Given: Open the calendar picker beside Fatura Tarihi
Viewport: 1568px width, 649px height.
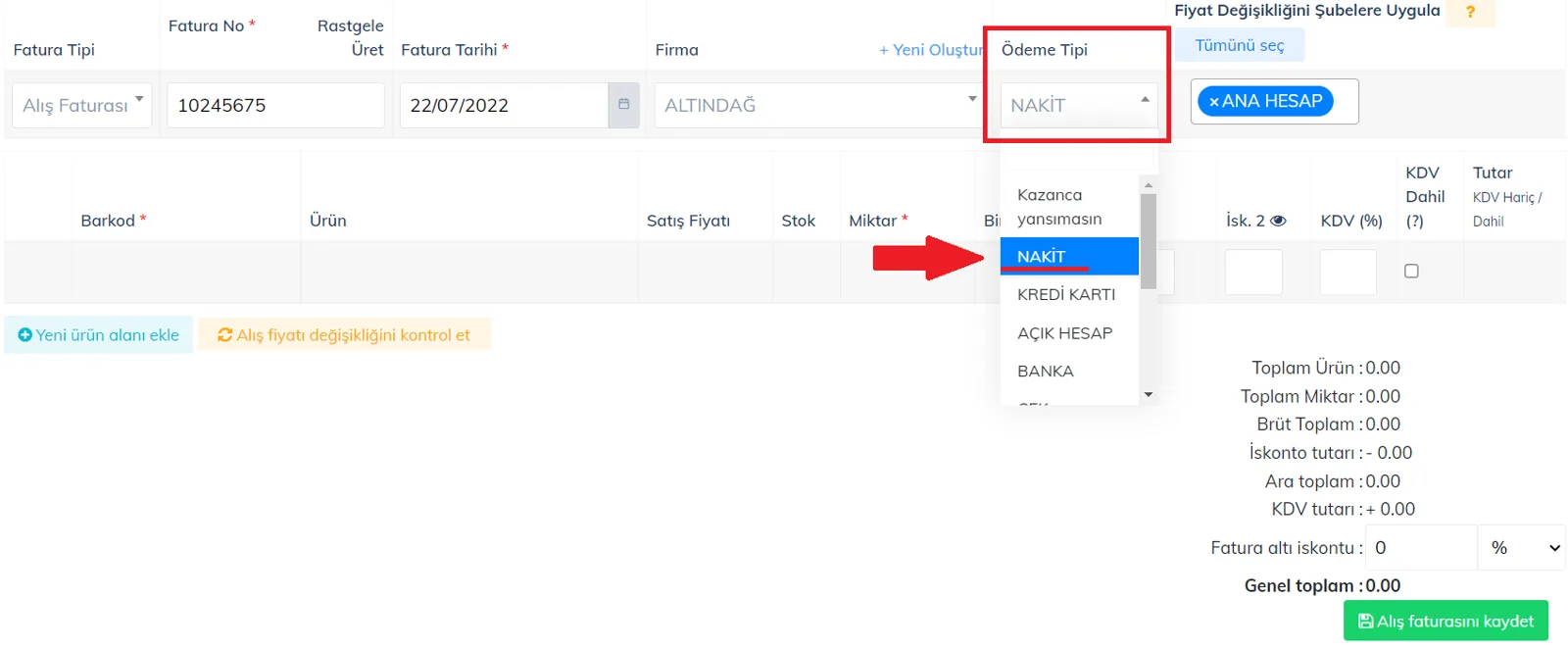Looking at the screenshot, I should pyautogui.click(x=624, y=105).
